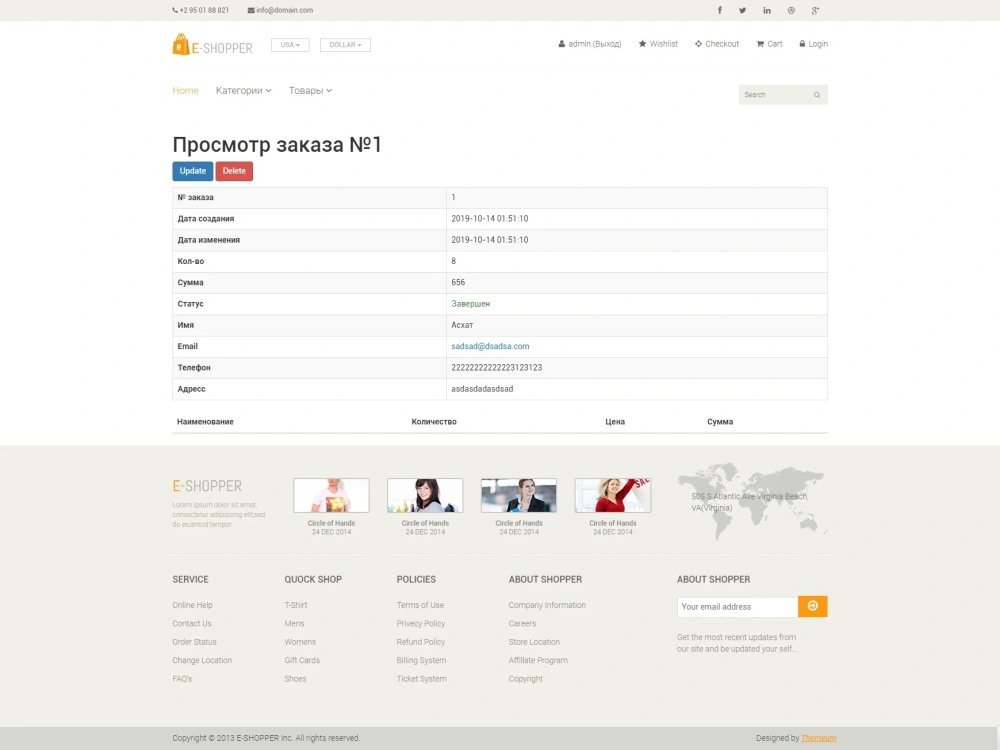The image size is (1000, 750).
Task: Open the Wishlist page
Action: pyautogui.click(x=658, y=44)
